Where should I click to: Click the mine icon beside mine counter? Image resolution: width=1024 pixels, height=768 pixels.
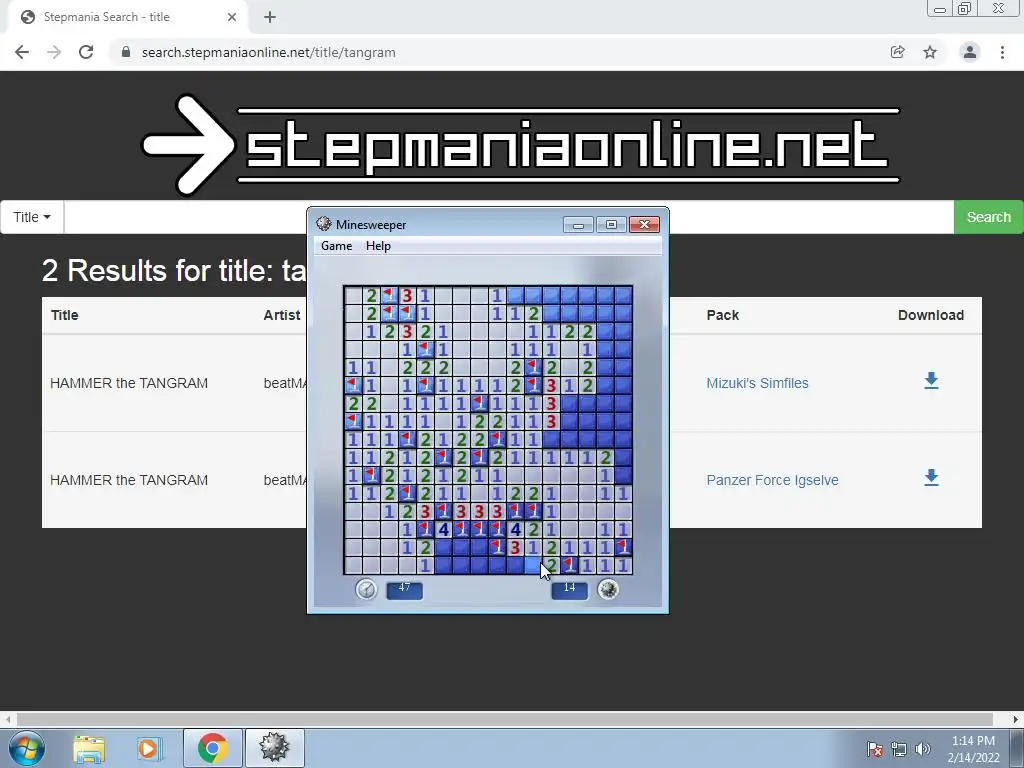point(608,589)
